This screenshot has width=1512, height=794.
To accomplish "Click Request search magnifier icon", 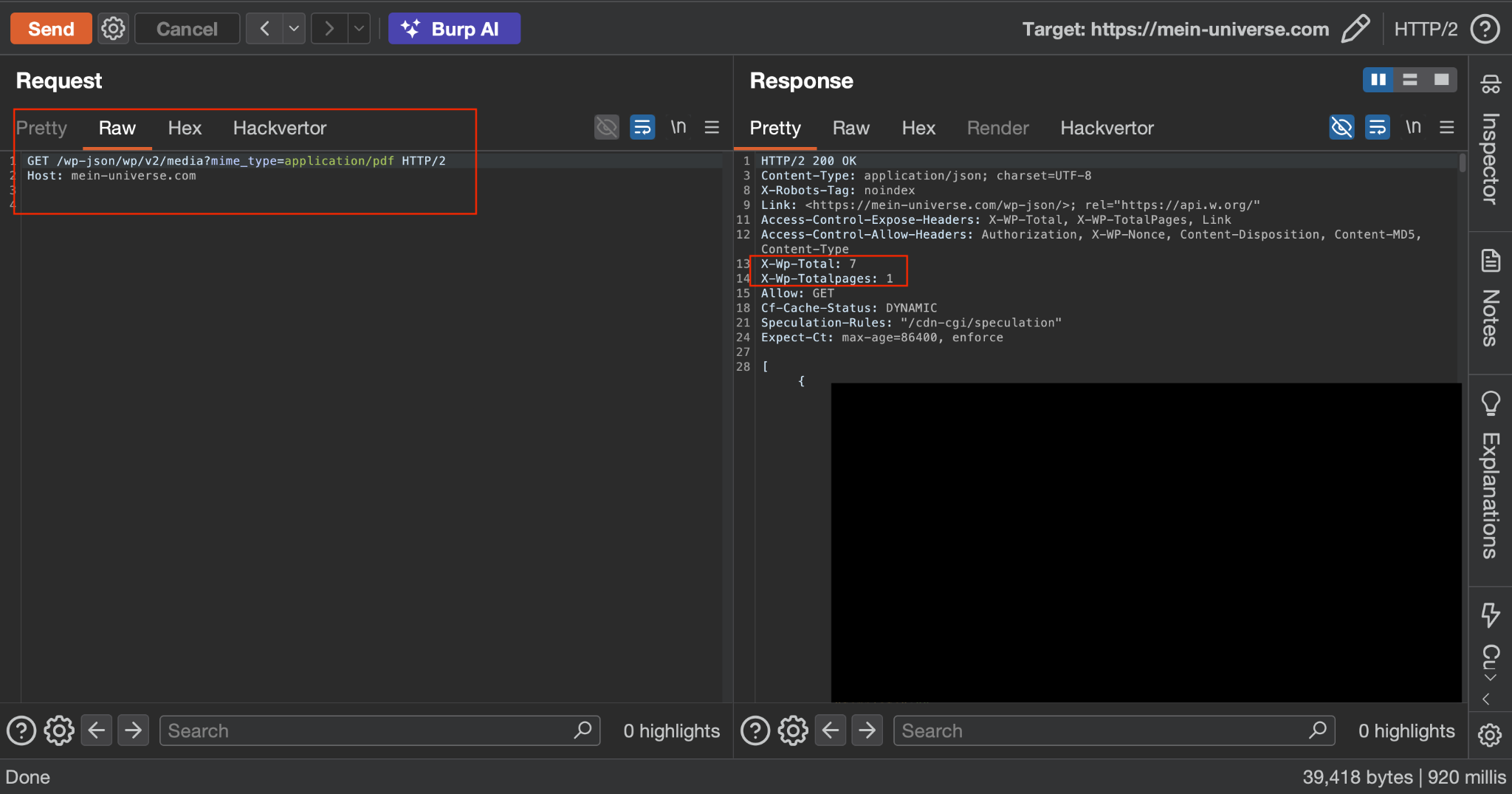I will [x=583, y=730].
